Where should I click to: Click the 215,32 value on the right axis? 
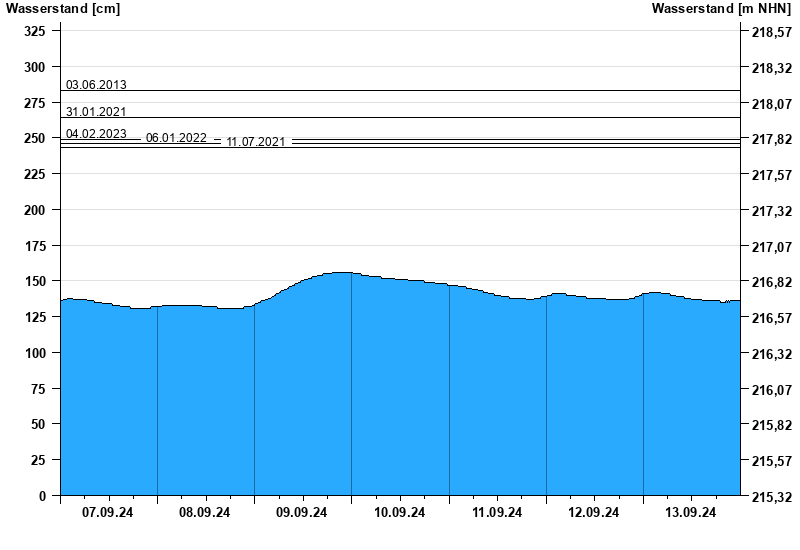[771, 497]
